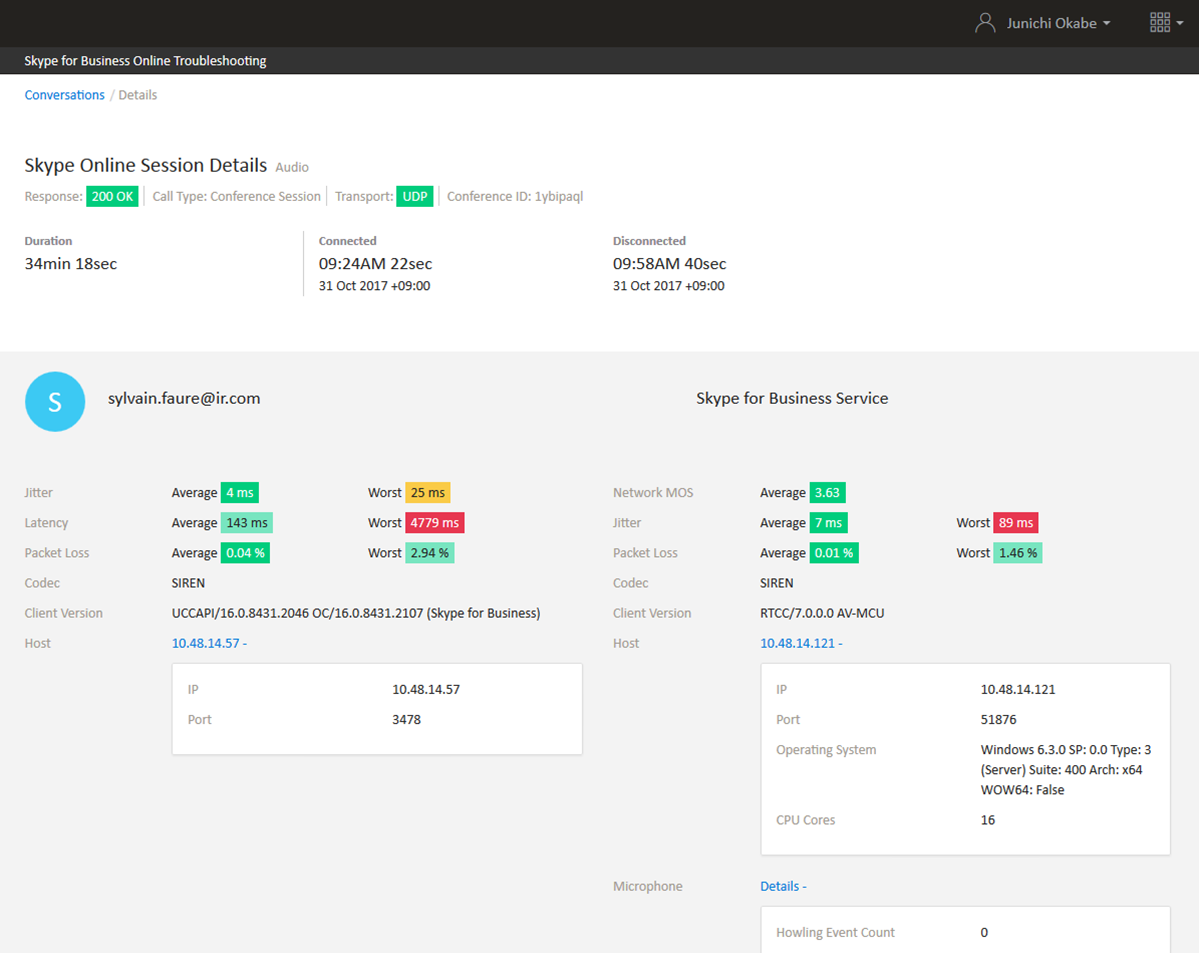The image size is (1199, 953).
Task: Click the CPU Cores value 16
Action: [988, 820]
